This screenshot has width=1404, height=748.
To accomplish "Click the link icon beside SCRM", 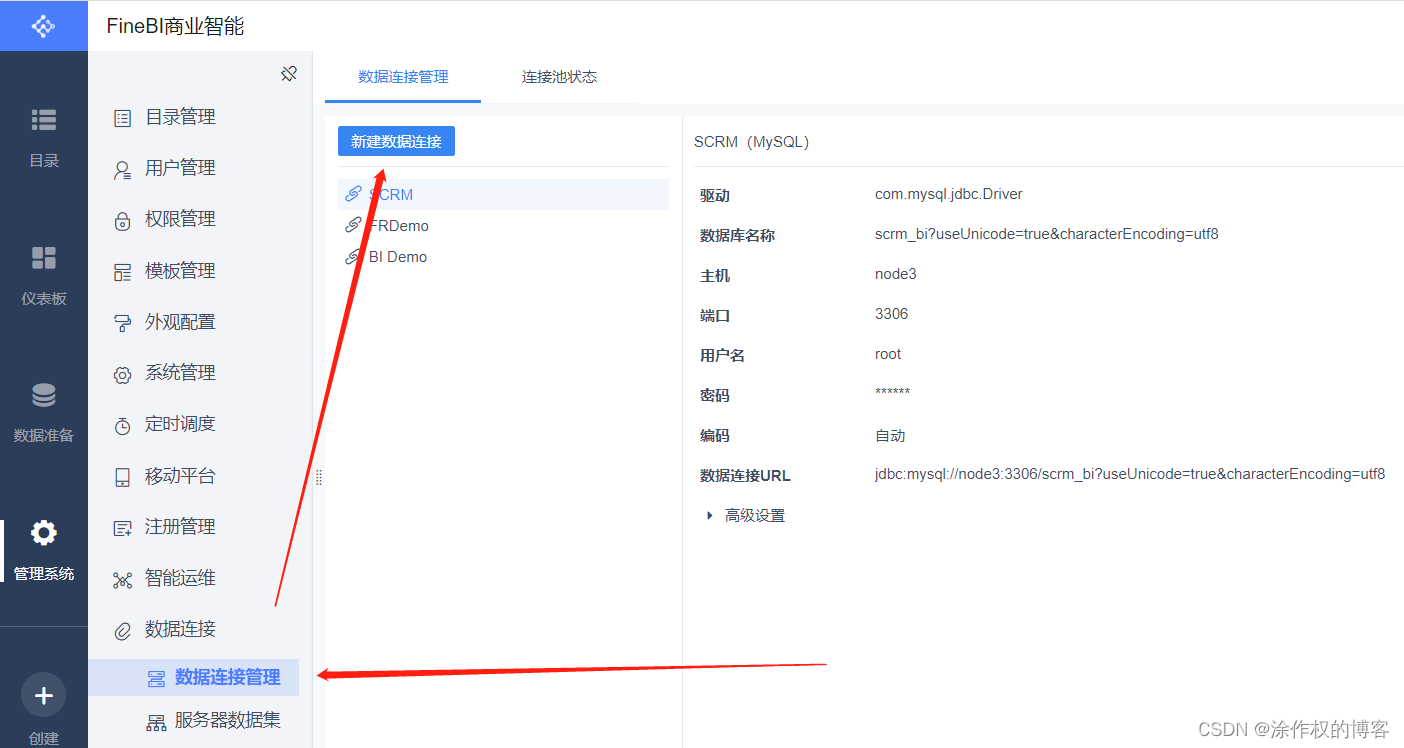I will pyautogui.click(x=353, y=194).
